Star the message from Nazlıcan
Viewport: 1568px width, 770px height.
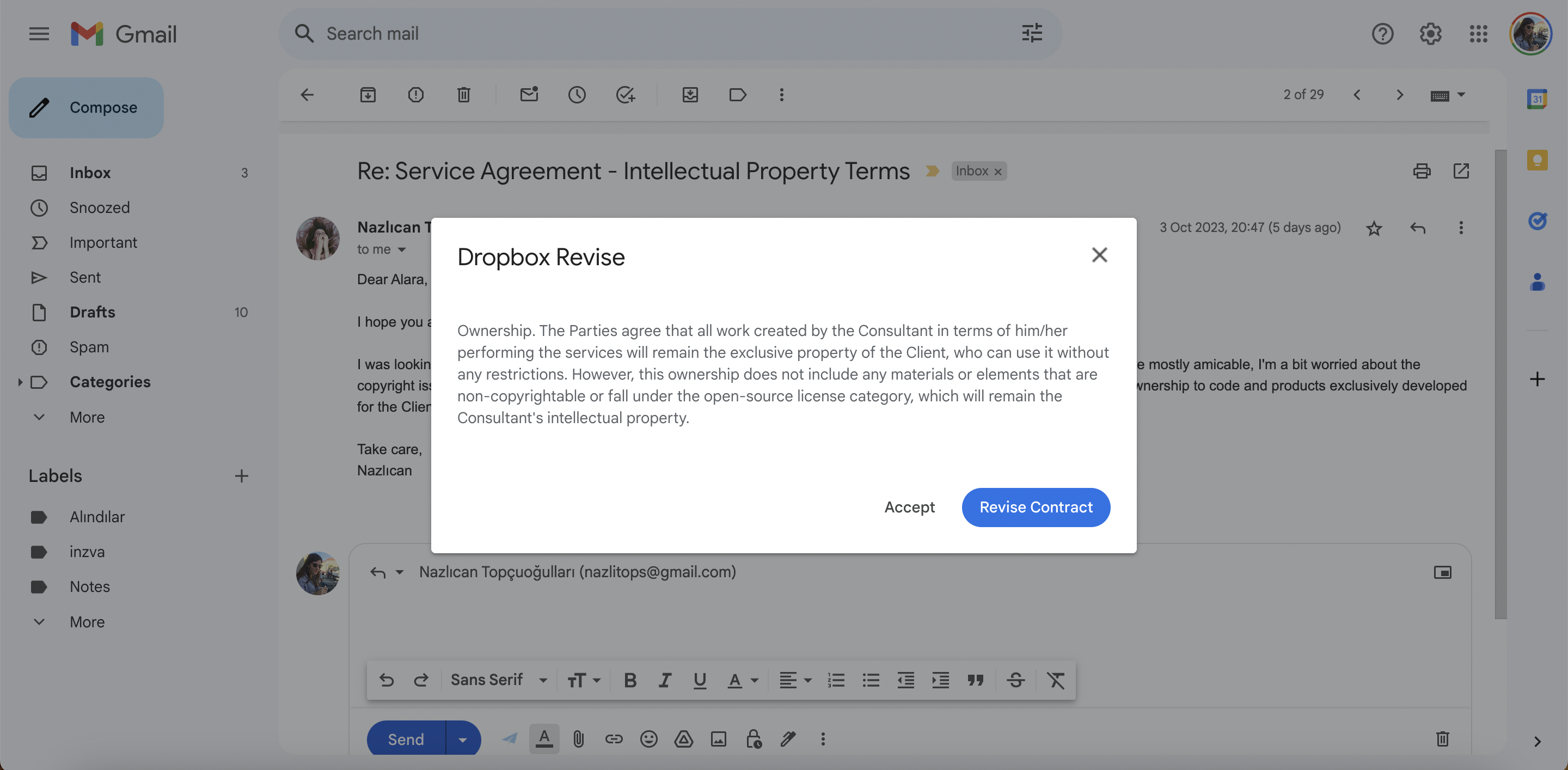(x=1373, y=228)
